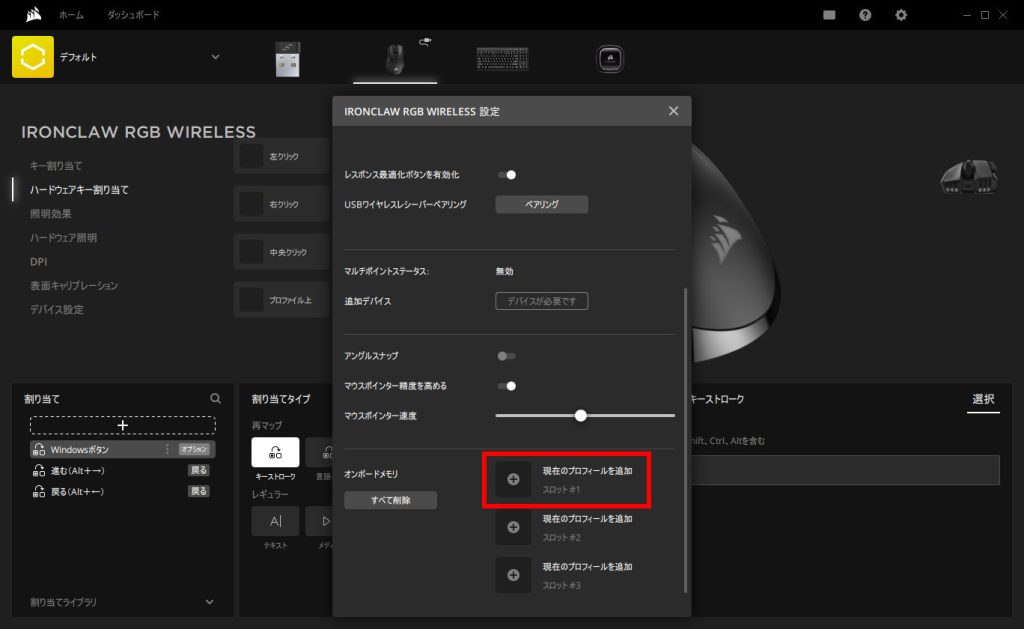Click the keystroke input field
The height and width of the screenshot is (629, 1024).
[845, 470]
